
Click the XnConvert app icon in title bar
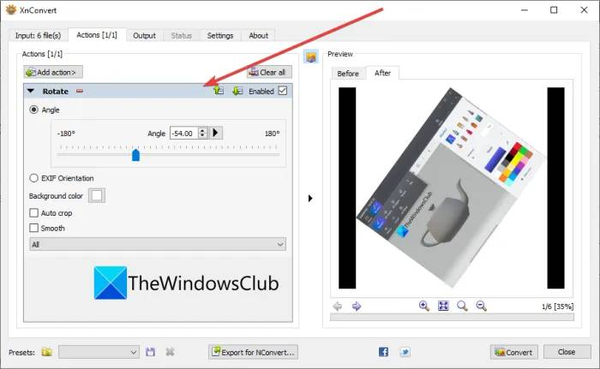(x=11, y=10)
